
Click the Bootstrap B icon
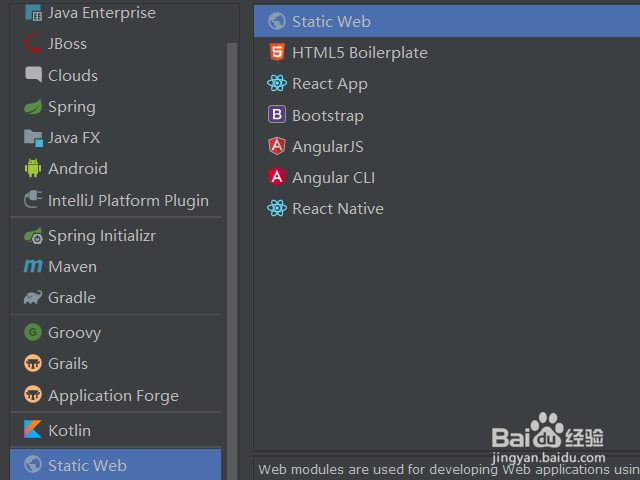click(x=277, y=115)
